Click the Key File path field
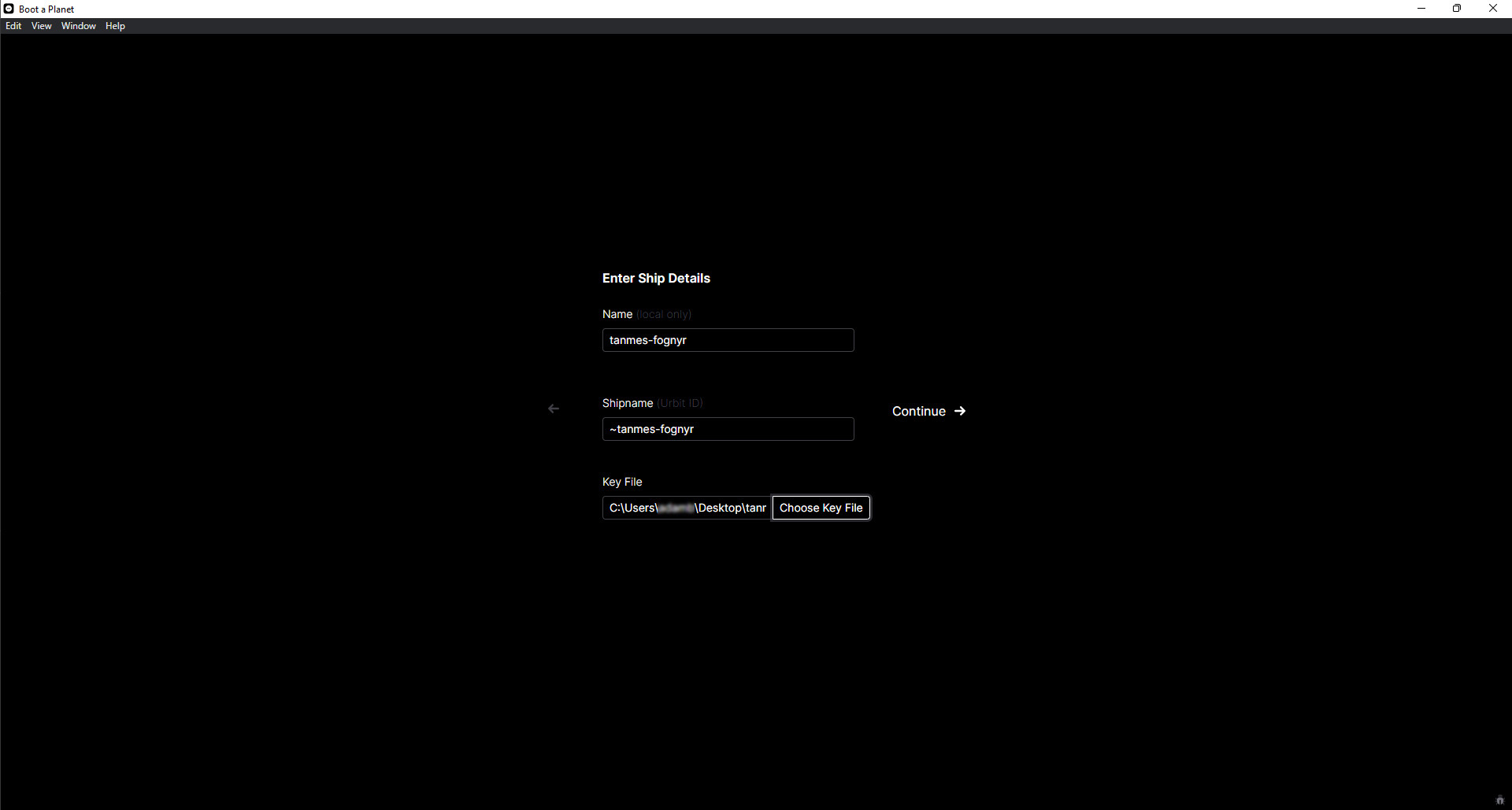This screenshot has height=810, width=1512. 687,508
